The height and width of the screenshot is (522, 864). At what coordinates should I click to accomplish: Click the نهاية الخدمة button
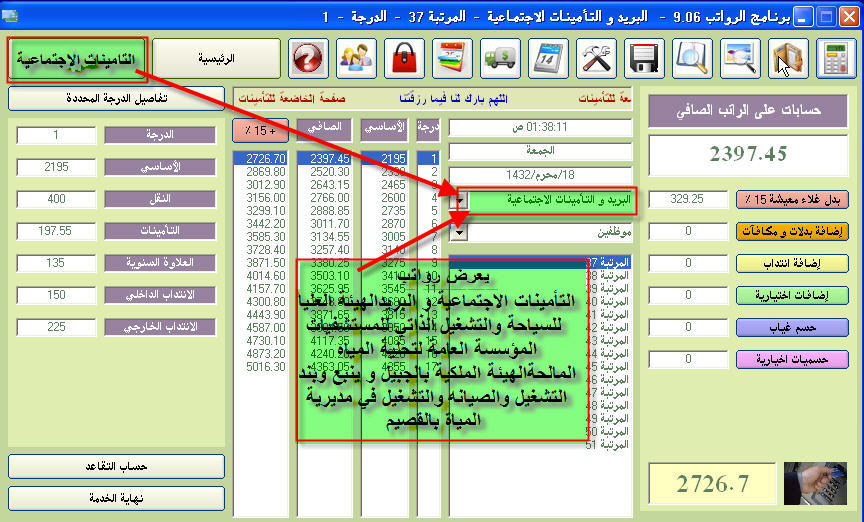[x=116, y=494]
